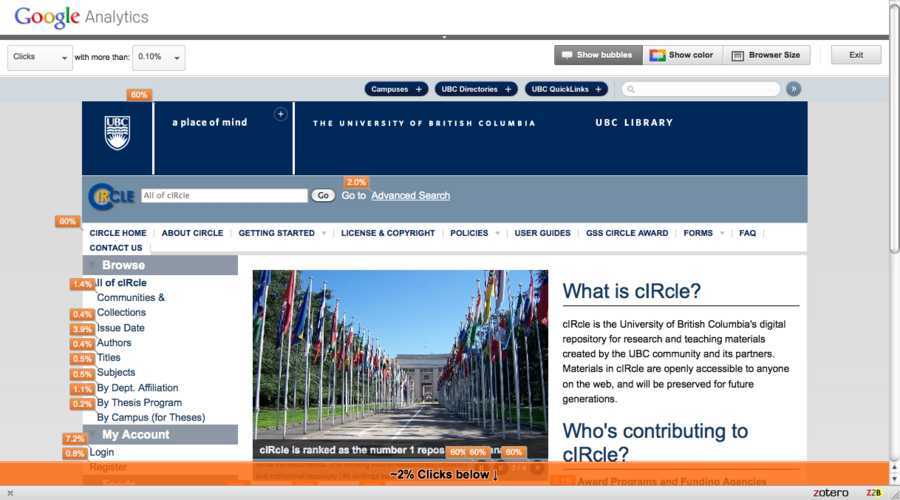Click the 'All of cIRcle' search field

223,196
